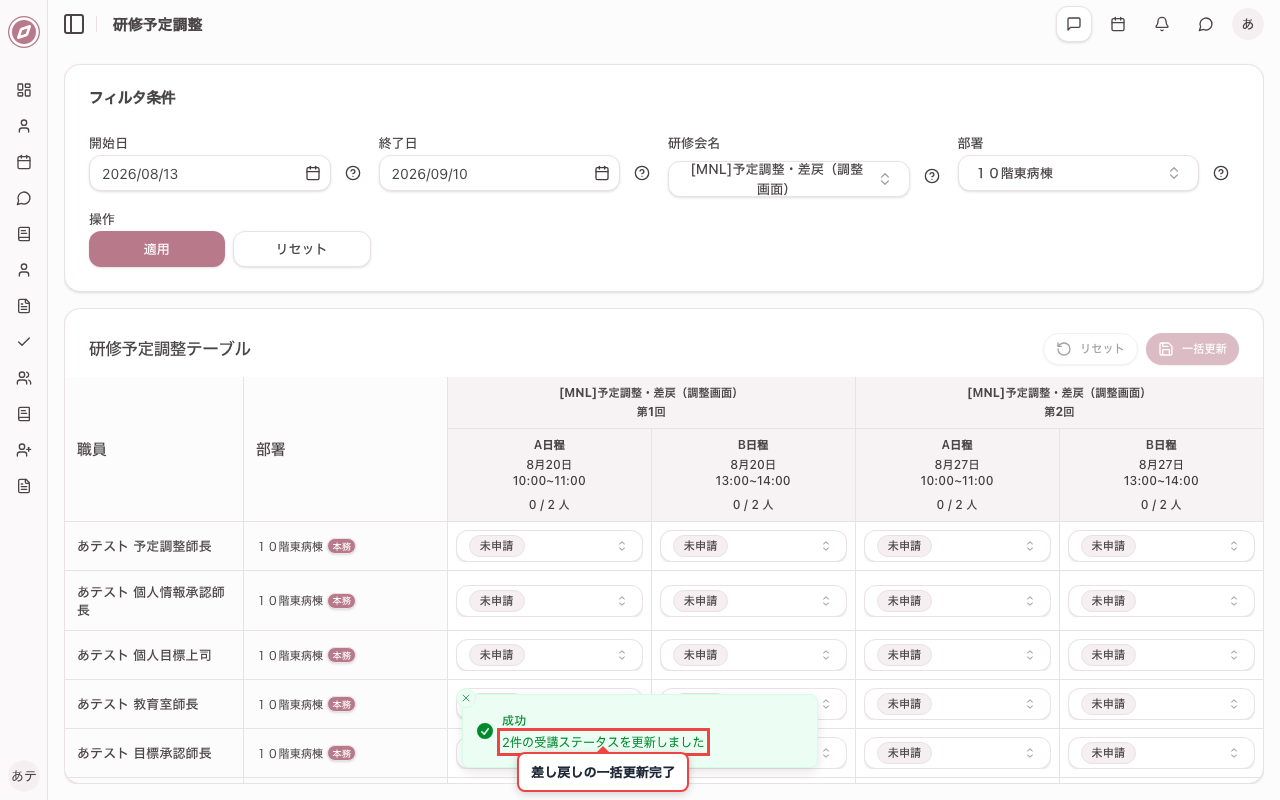This screenshot has width=1280, height=800.
Task: Click 本務 badge in 予定調整師長 row
Action: 342,546
